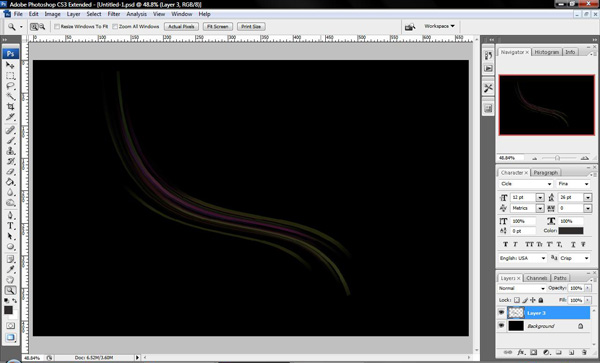Open the Workspace dropdown

439,26
